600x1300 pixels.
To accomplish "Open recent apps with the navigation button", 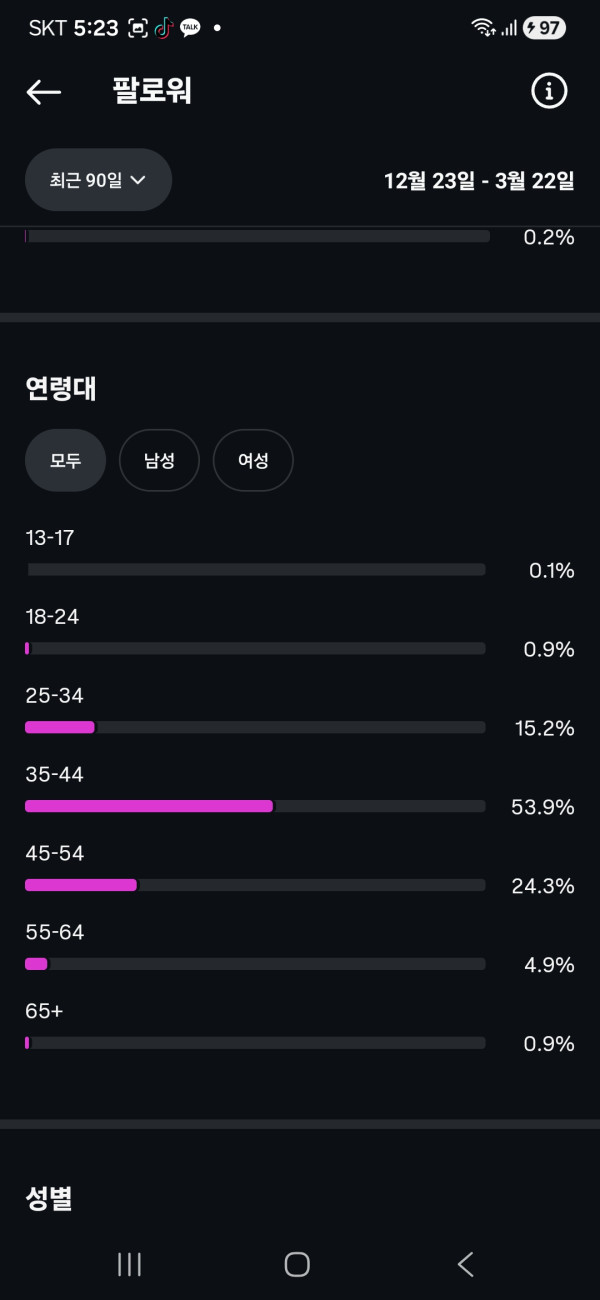I will point(129,1264).
